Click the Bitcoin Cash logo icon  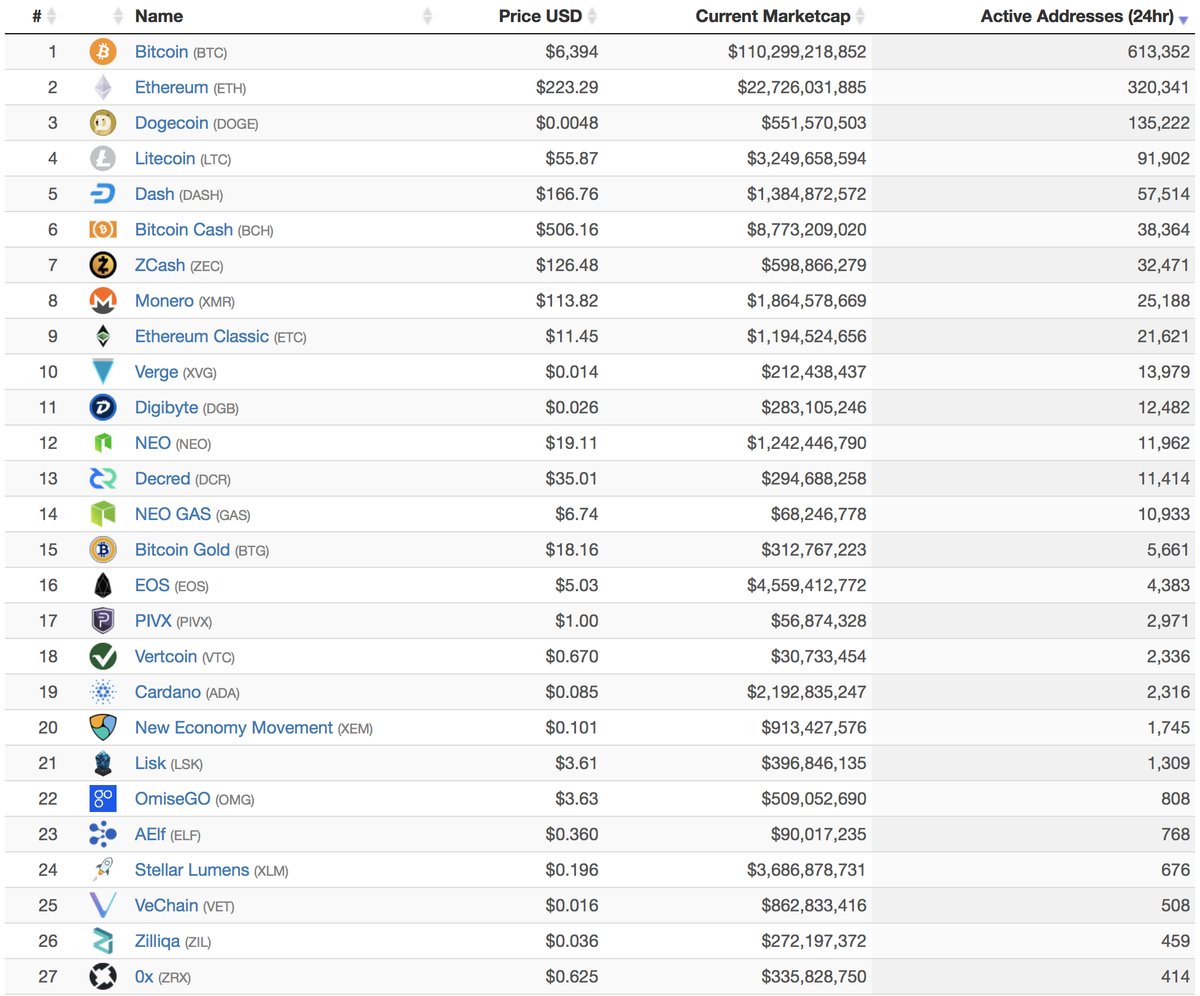tap(103, 230)
